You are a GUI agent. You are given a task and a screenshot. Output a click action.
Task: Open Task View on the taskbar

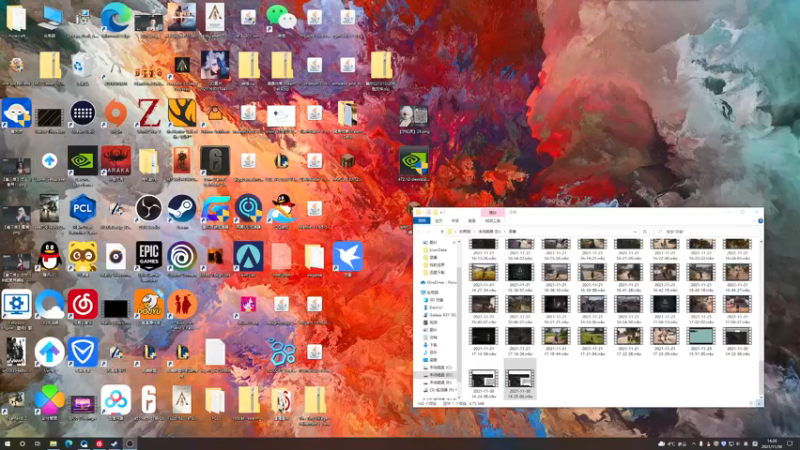point(37,443)
